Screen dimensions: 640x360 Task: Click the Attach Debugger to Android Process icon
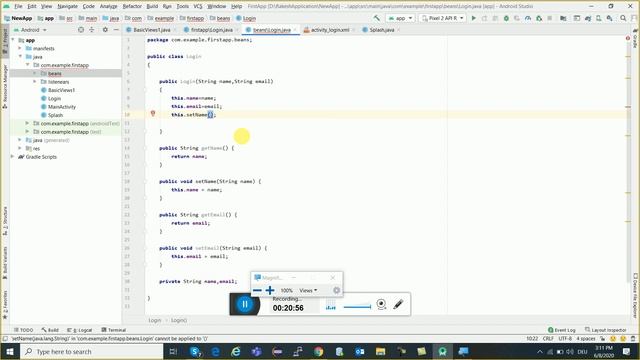539,18
